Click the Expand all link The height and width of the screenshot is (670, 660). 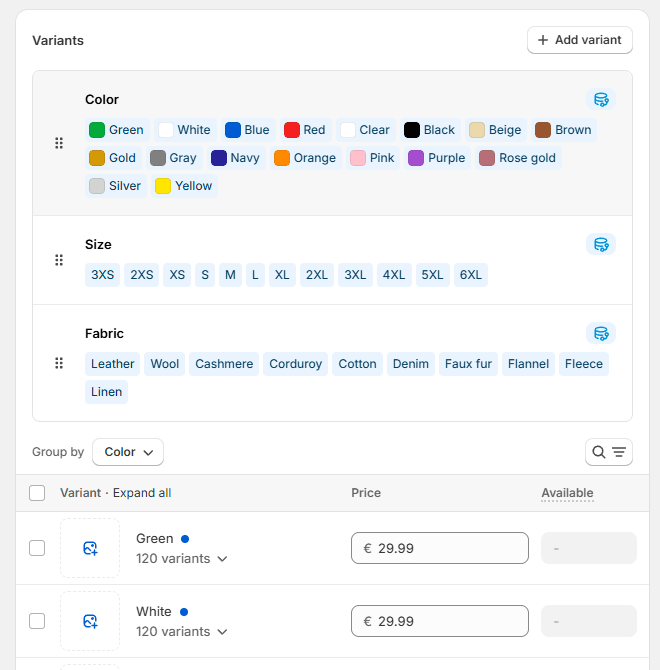click(142, 493)
